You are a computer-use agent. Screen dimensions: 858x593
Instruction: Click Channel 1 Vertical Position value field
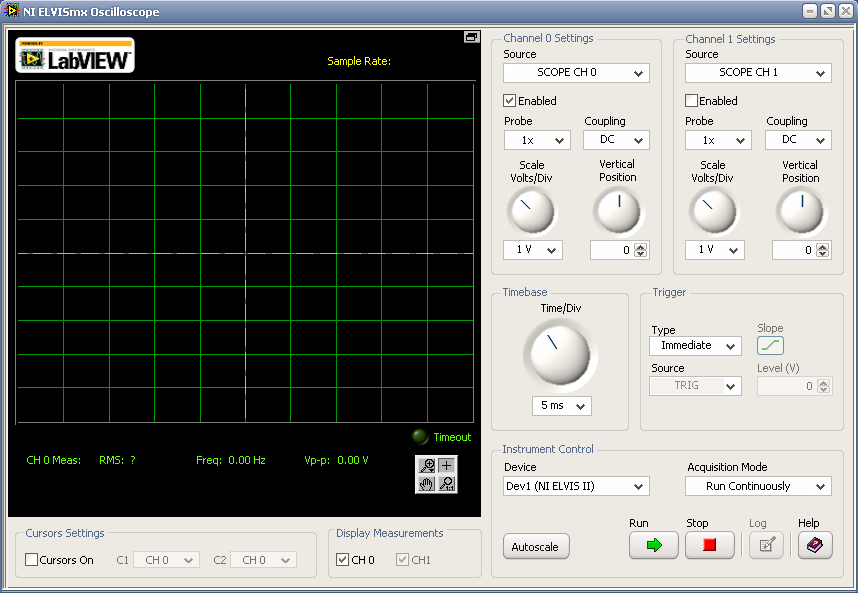coord(793,250)
